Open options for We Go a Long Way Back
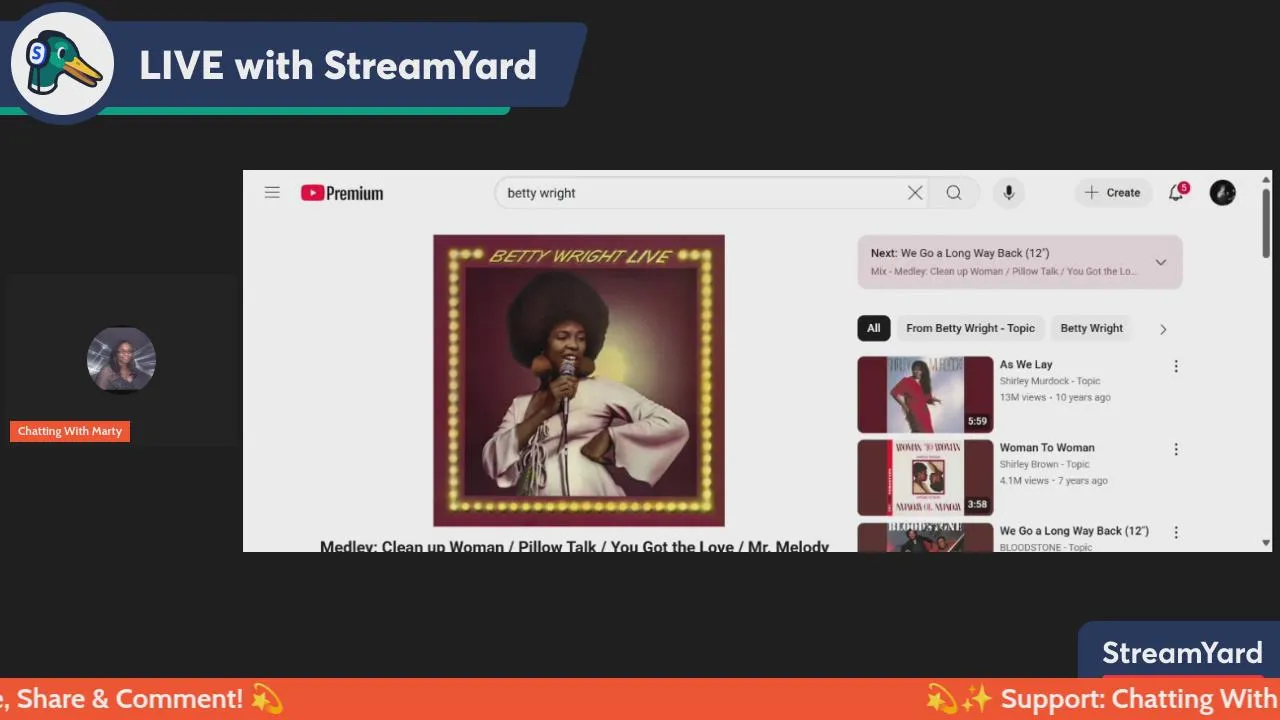This screenshot has width=1280, height=720. (x=1176, y=532)
